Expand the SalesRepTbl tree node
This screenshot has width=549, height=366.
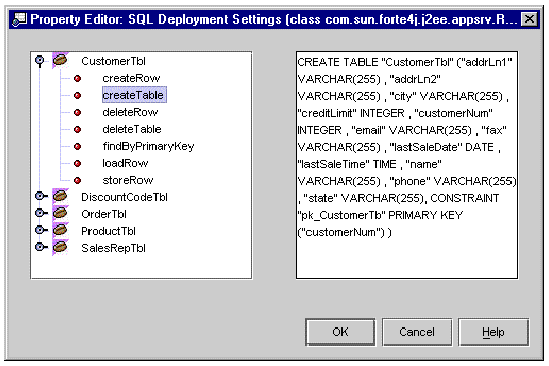[x=40, y=247]
